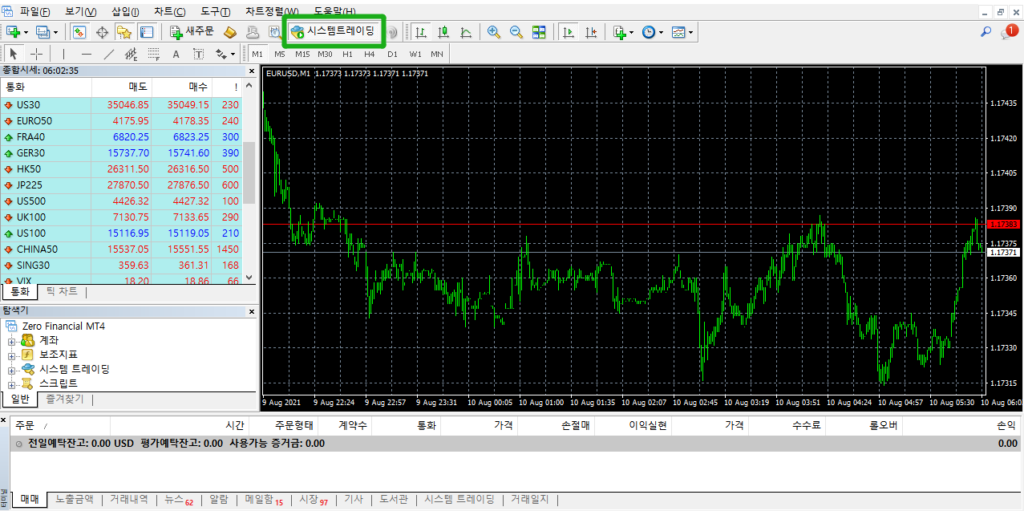Click the zoom in magnifier icon
This screenshot has width=1024, height=511.
[x=494, y=31]
